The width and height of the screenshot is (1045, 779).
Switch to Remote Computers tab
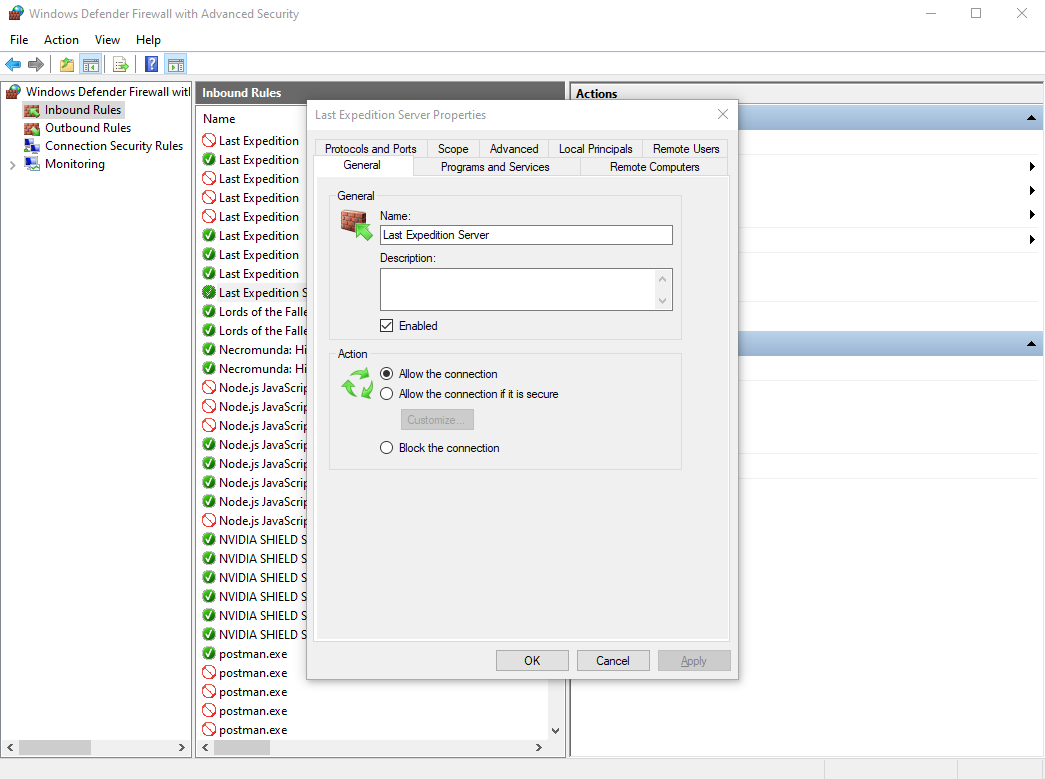click(x=654, y=167)
